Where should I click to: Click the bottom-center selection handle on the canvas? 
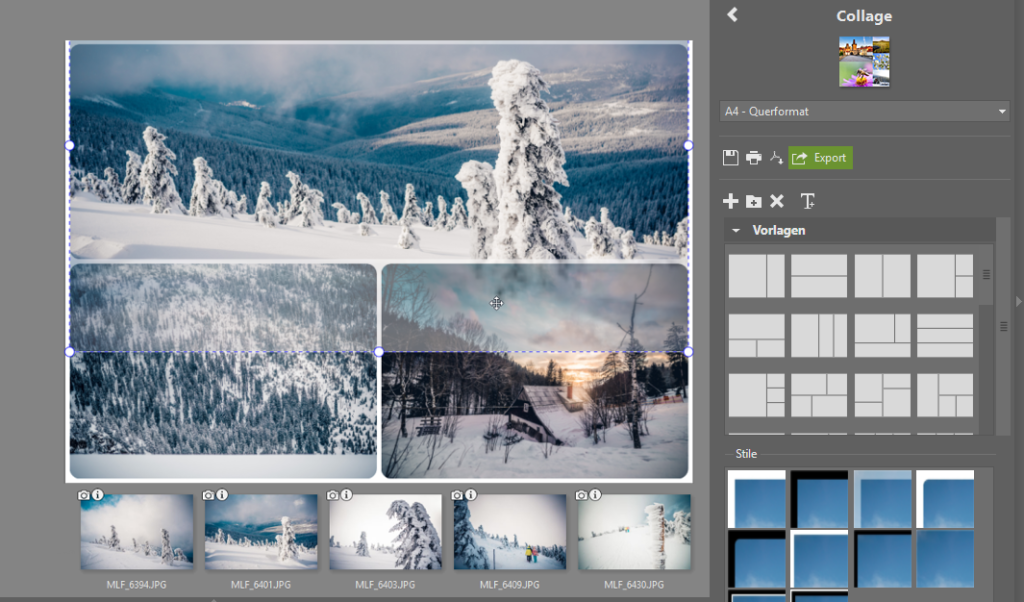[x=379, y=352]
